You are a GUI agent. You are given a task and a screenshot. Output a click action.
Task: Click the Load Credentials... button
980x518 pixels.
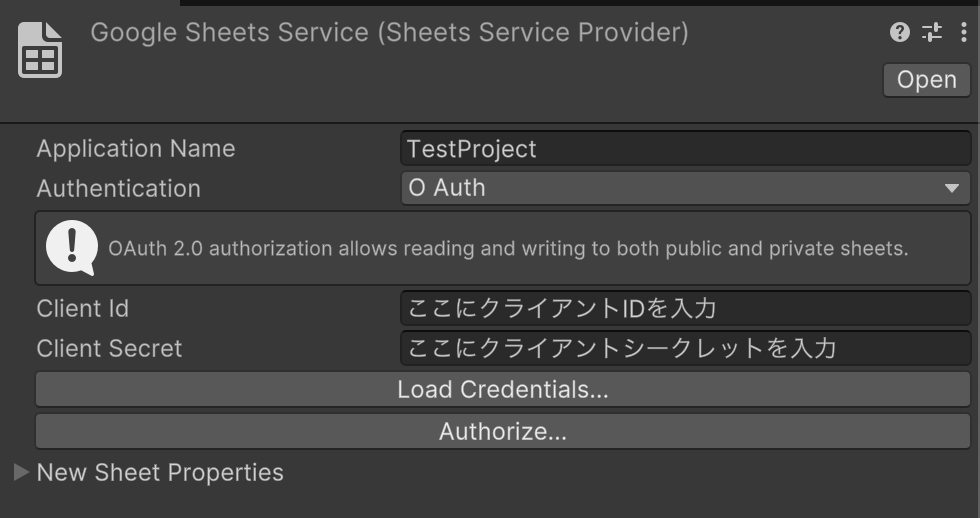[x=502, y=389]
